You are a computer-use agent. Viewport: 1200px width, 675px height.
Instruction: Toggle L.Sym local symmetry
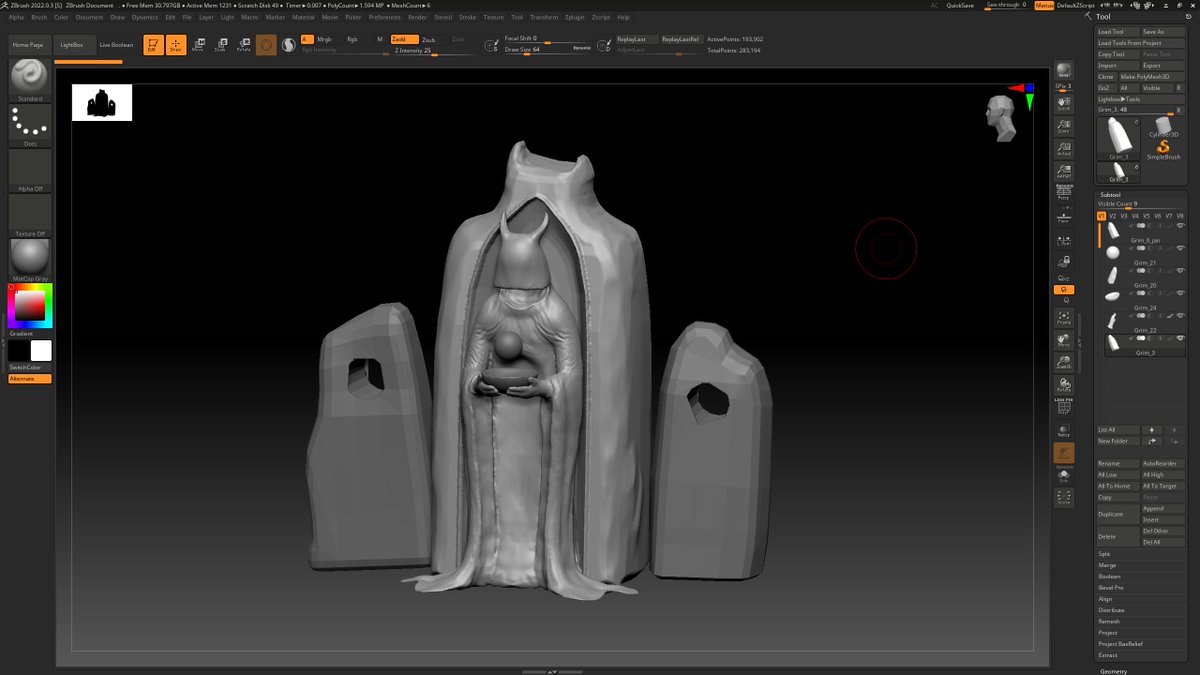coord(1064,239)
